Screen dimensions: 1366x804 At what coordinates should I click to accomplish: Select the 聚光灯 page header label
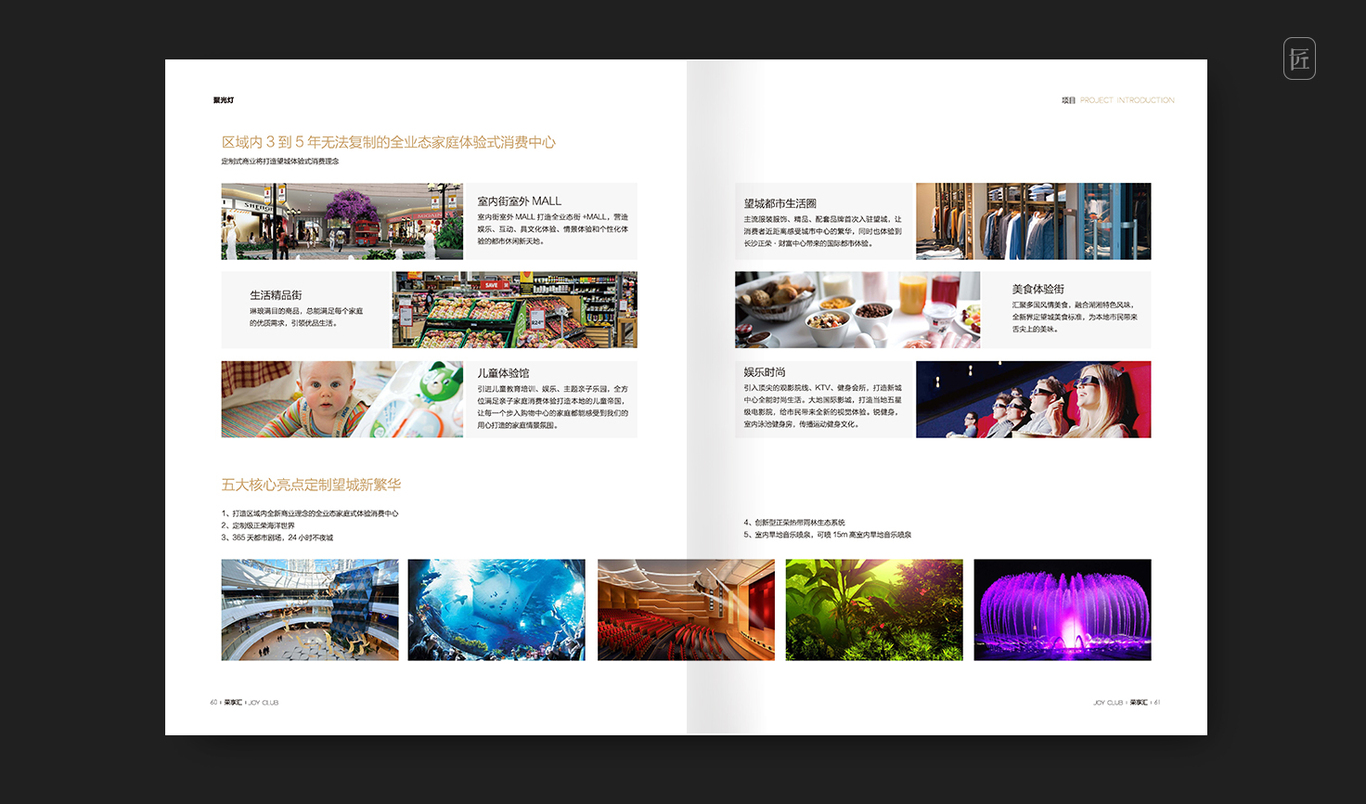click(x=223, y=100)
